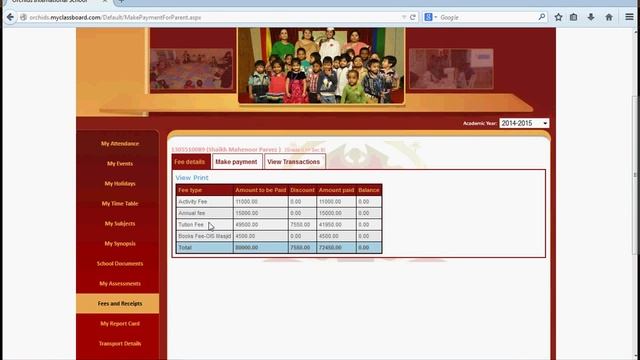
Task: Open the Google search engine selector
Action: pos(431,17)
